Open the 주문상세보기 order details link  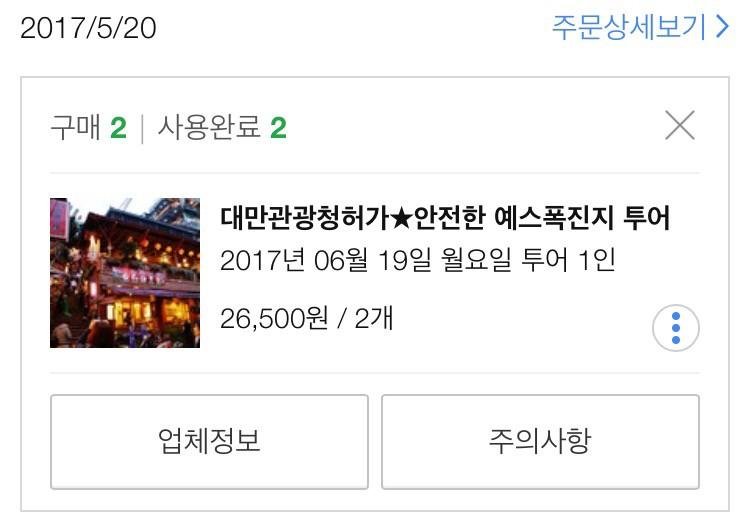click(641, 27)
